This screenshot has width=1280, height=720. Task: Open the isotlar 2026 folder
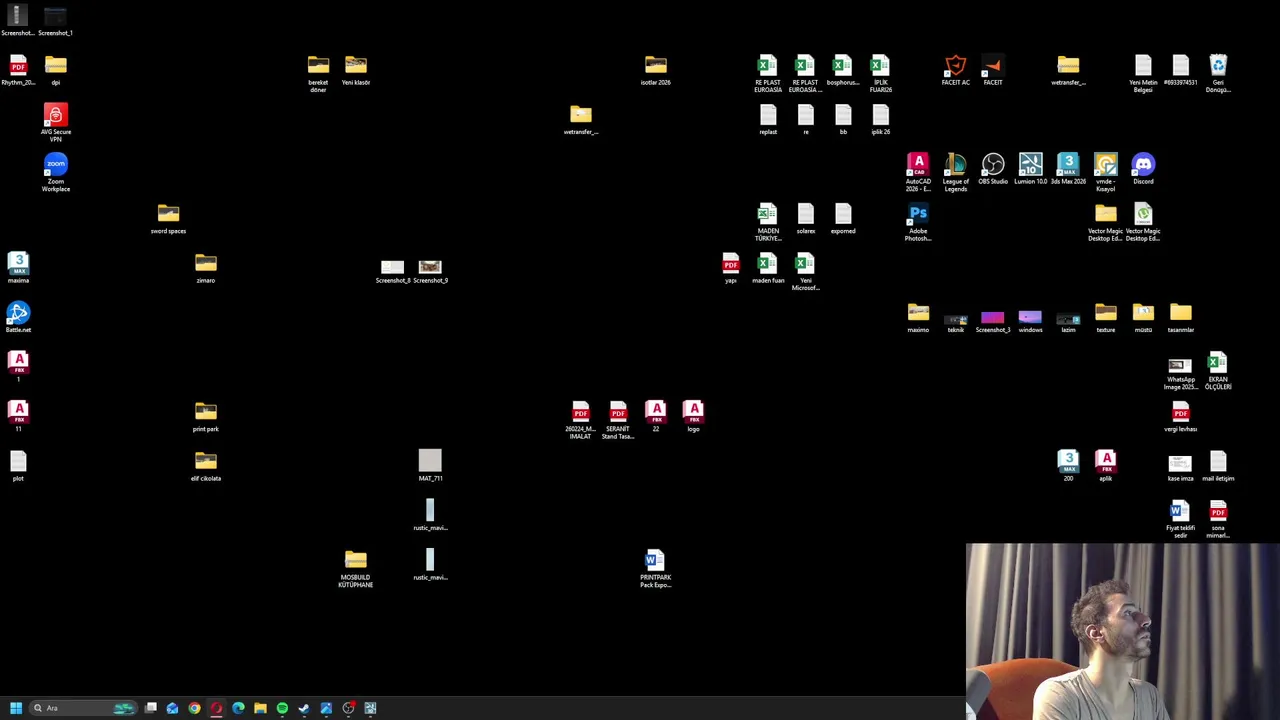656,70
